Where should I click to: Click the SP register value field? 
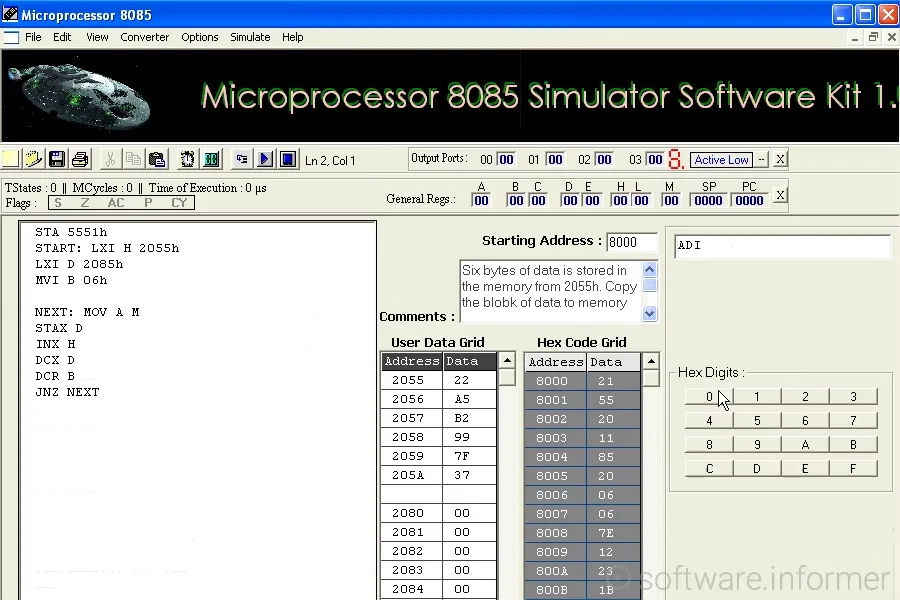click(708, 200)
